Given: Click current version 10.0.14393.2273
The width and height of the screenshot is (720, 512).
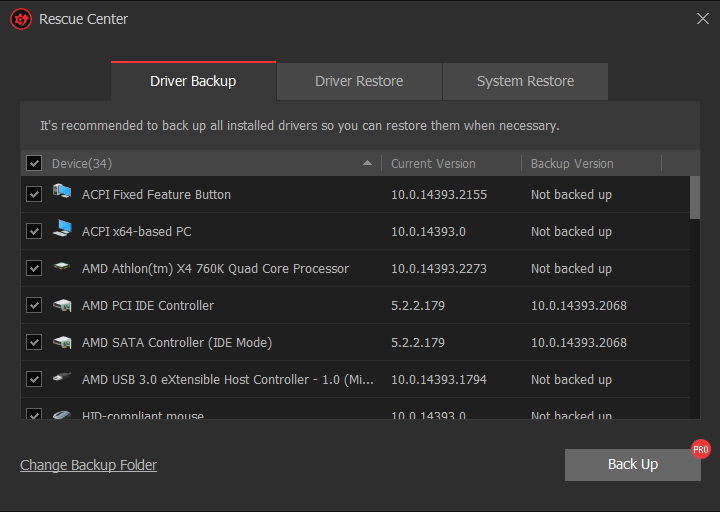Looking at the screenshot, I should click(x=439, y=269).
